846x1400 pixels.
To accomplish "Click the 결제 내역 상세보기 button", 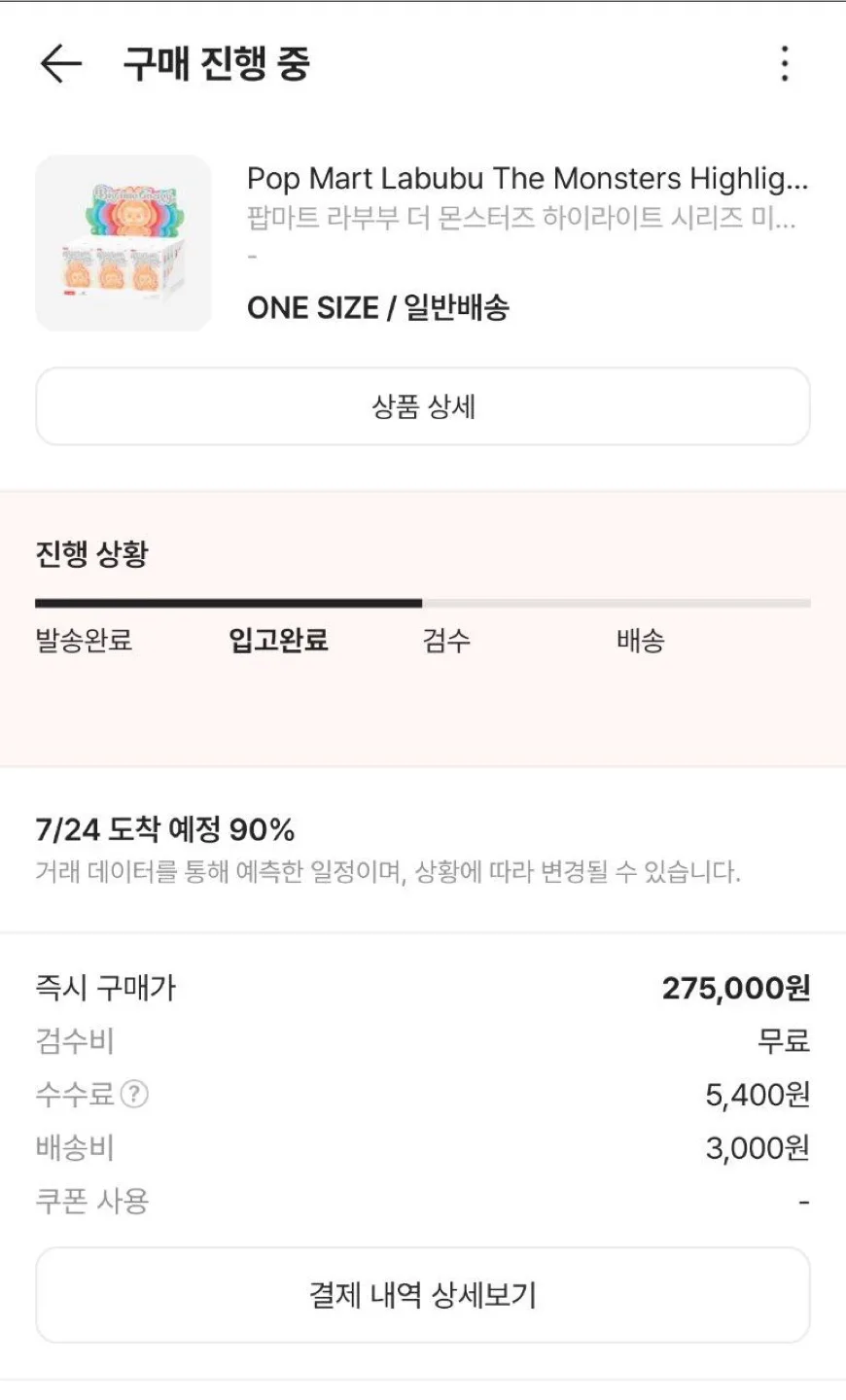I will 423,1295.
